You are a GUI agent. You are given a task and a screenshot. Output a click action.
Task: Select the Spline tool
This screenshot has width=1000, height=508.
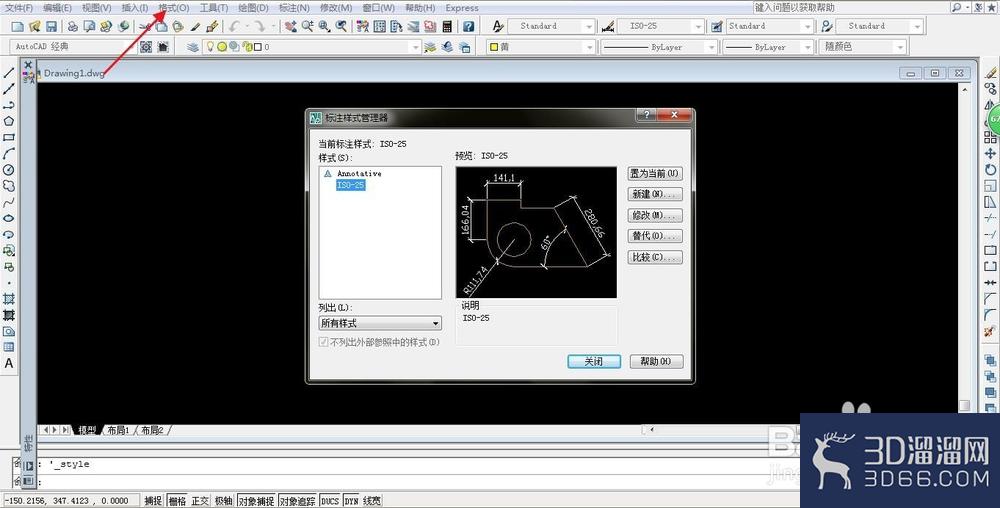[9, 203]
